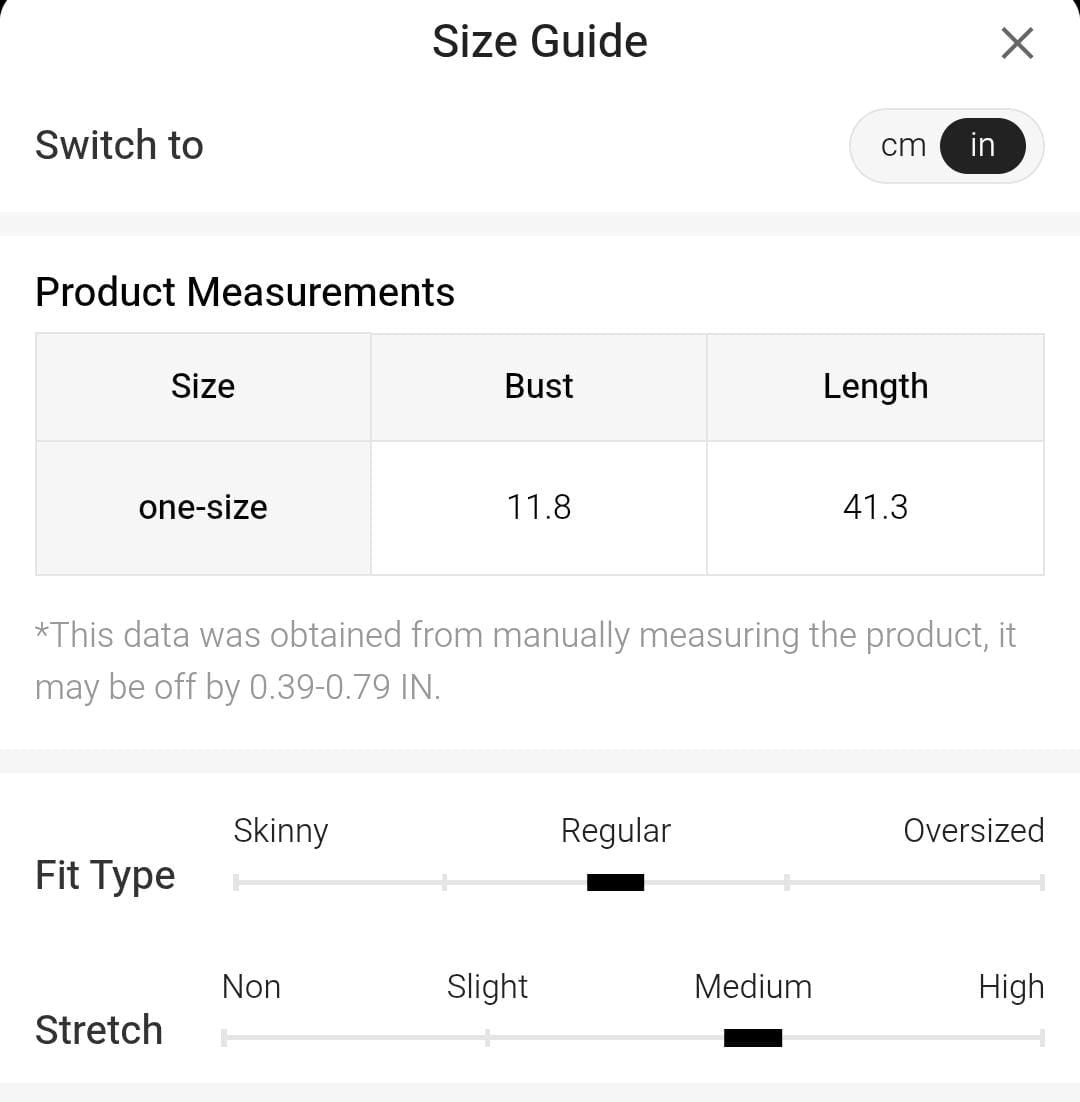Click the one-size row cell
The height and width of the screenshot is (1102, 1080).
point(203,508)
